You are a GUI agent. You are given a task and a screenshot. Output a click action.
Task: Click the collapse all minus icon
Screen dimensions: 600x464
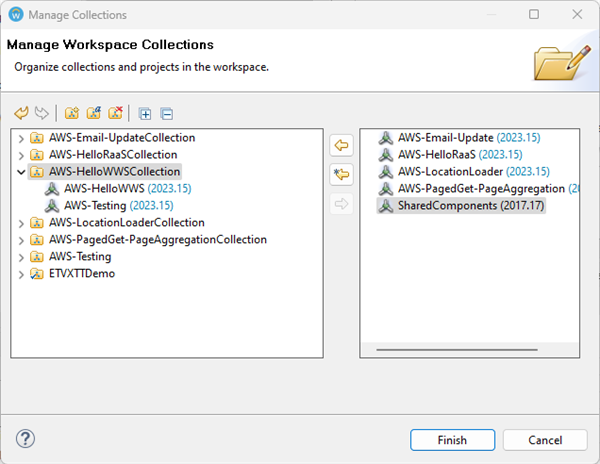click(x=167, y=114)
